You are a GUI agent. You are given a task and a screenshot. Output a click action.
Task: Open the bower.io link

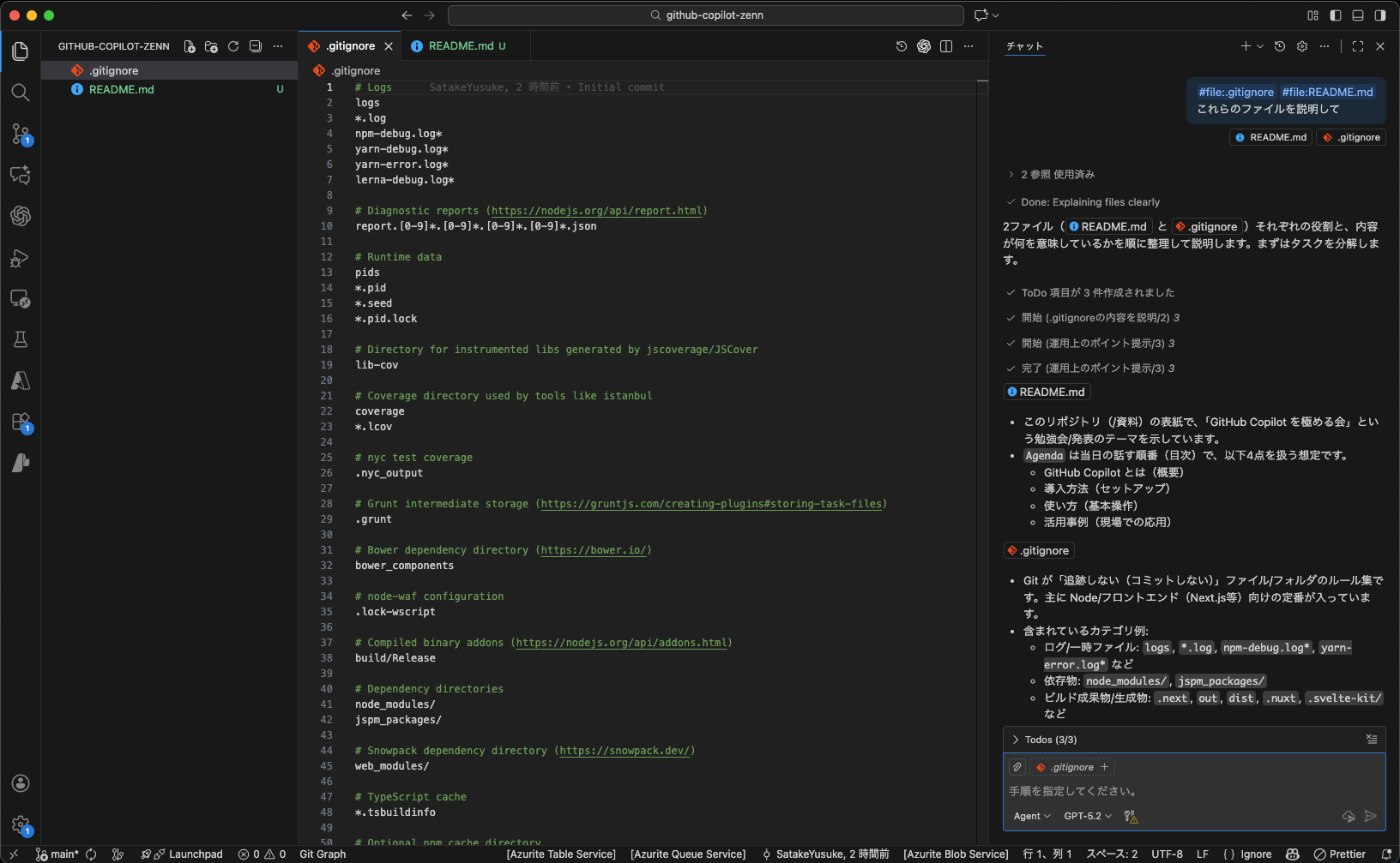[x=594, y=550]
